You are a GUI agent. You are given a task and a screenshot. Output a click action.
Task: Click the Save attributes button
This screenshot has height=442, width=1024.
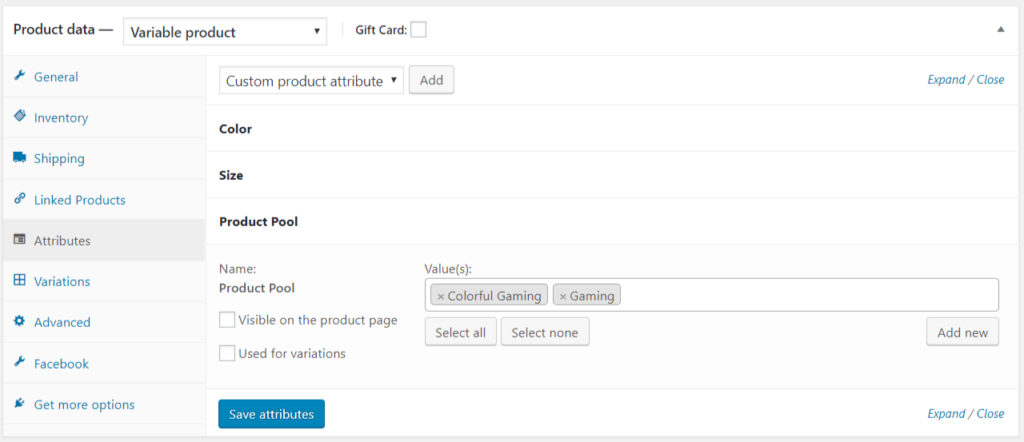click(x=271, y=414)
